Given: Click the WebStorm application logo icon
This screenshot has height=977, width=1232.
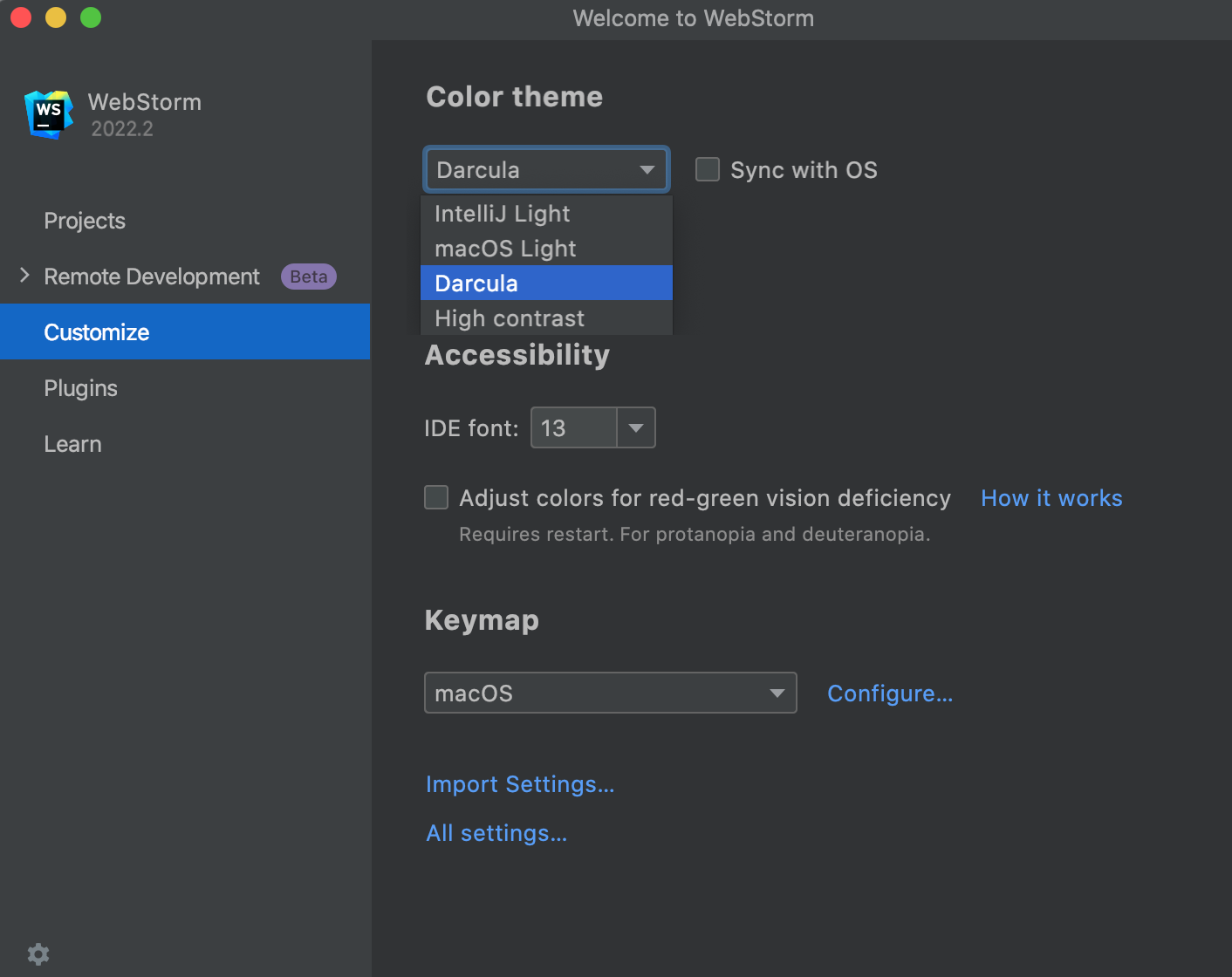Looking at the screenshot, I should (47, 113).
